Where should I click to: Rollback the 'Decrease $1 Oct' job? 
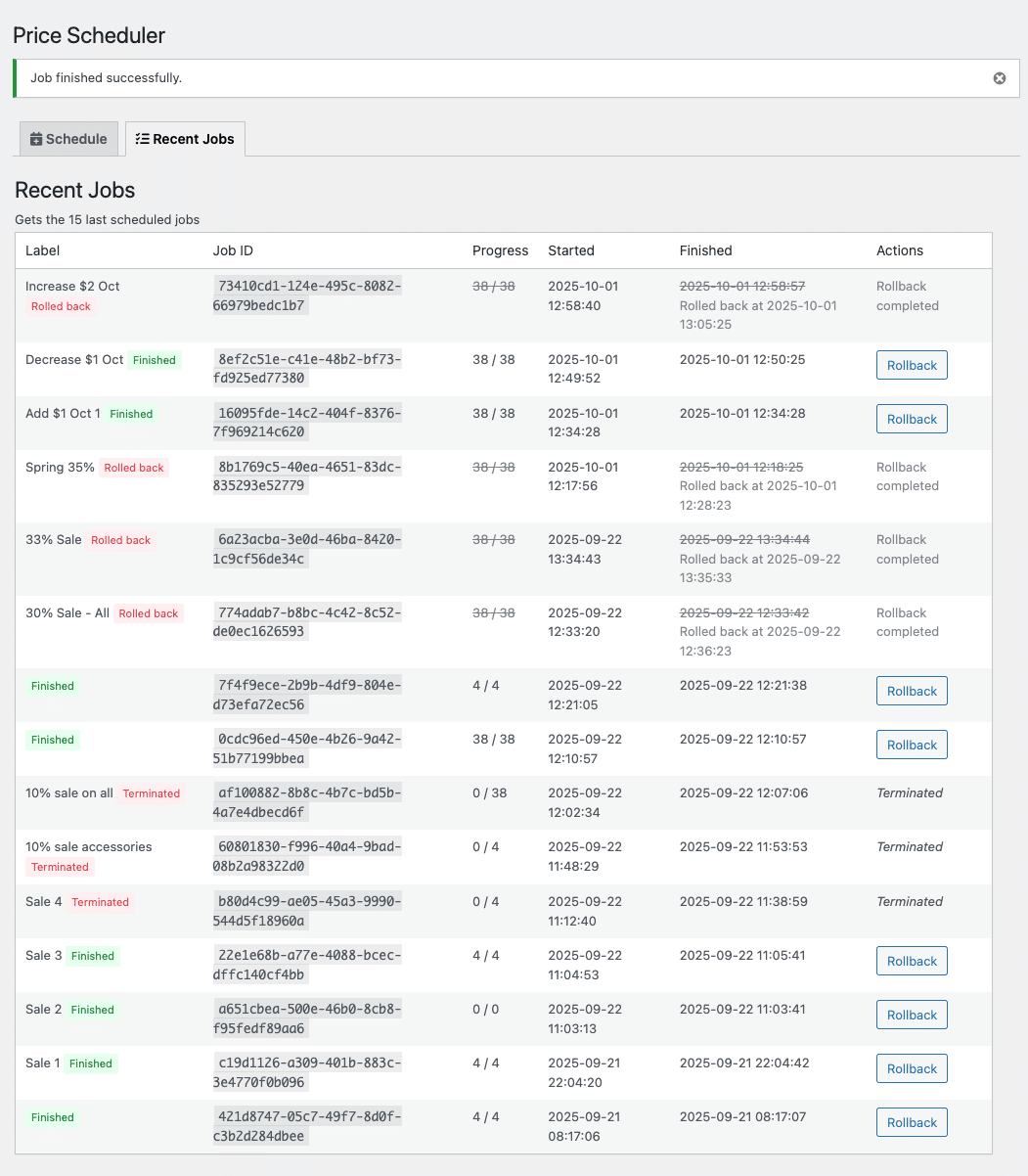click(x=911, y=365)
